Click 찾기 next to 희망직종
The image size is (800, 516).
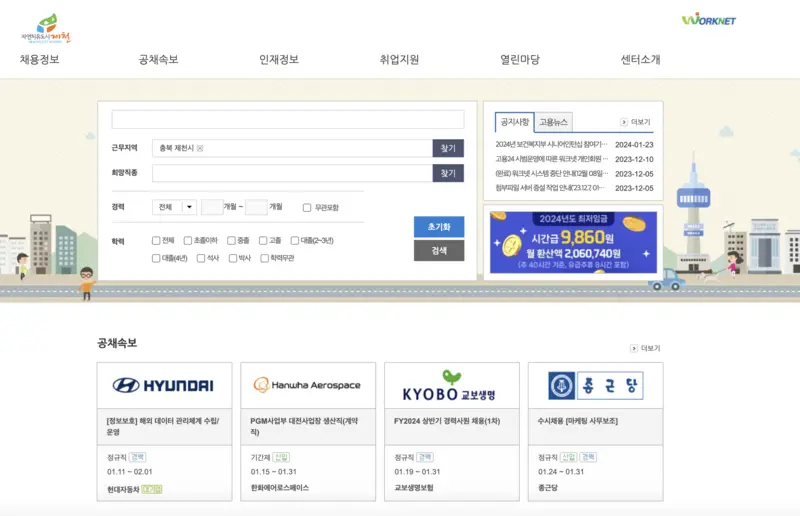click(448, 173)
